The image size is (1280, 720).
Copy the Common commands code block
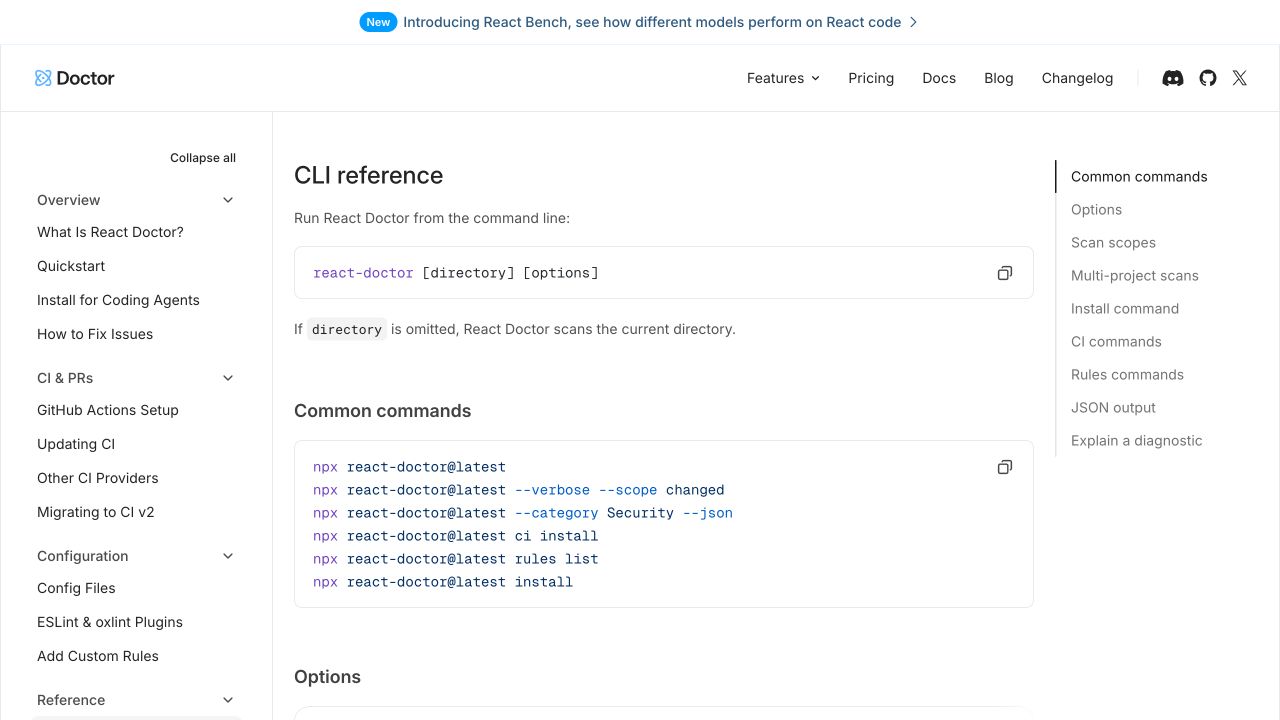pos(1005,467)
